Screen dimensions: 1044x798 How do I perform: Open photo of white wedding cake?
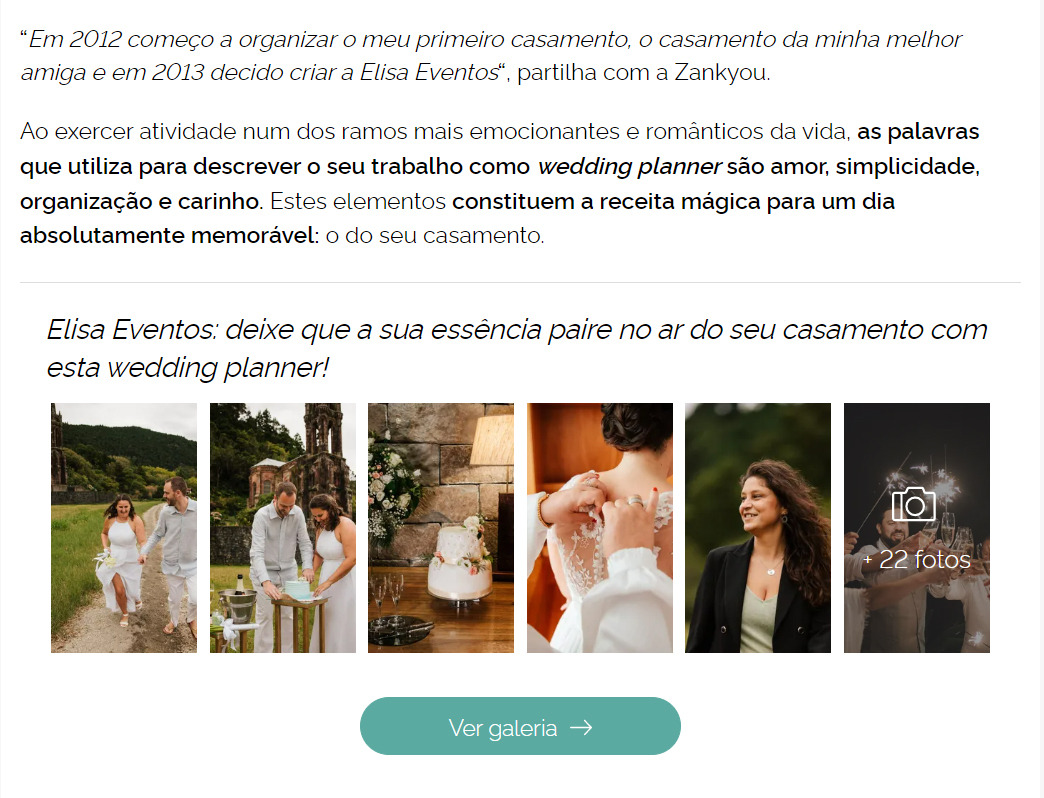point(441,528)
